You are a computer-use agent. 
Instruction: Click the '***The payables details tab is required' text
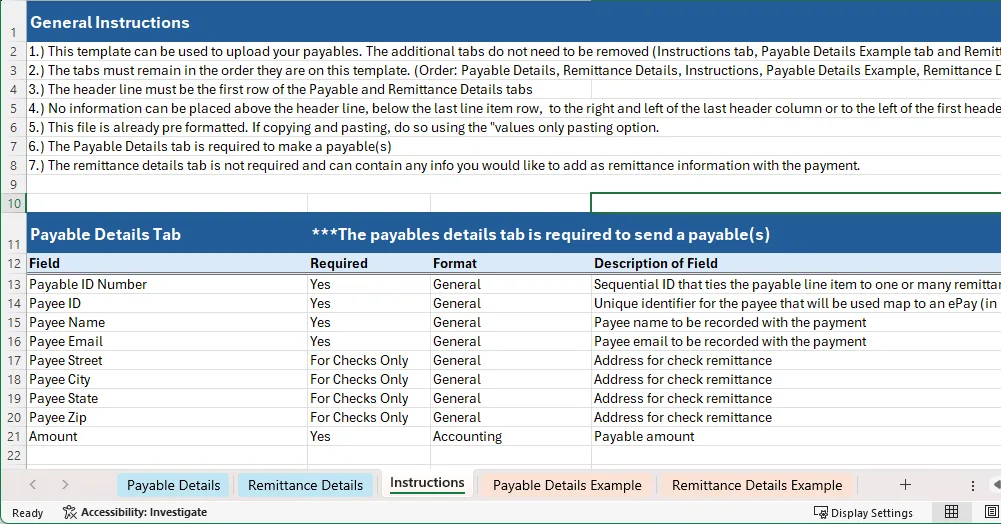[540, 234]
